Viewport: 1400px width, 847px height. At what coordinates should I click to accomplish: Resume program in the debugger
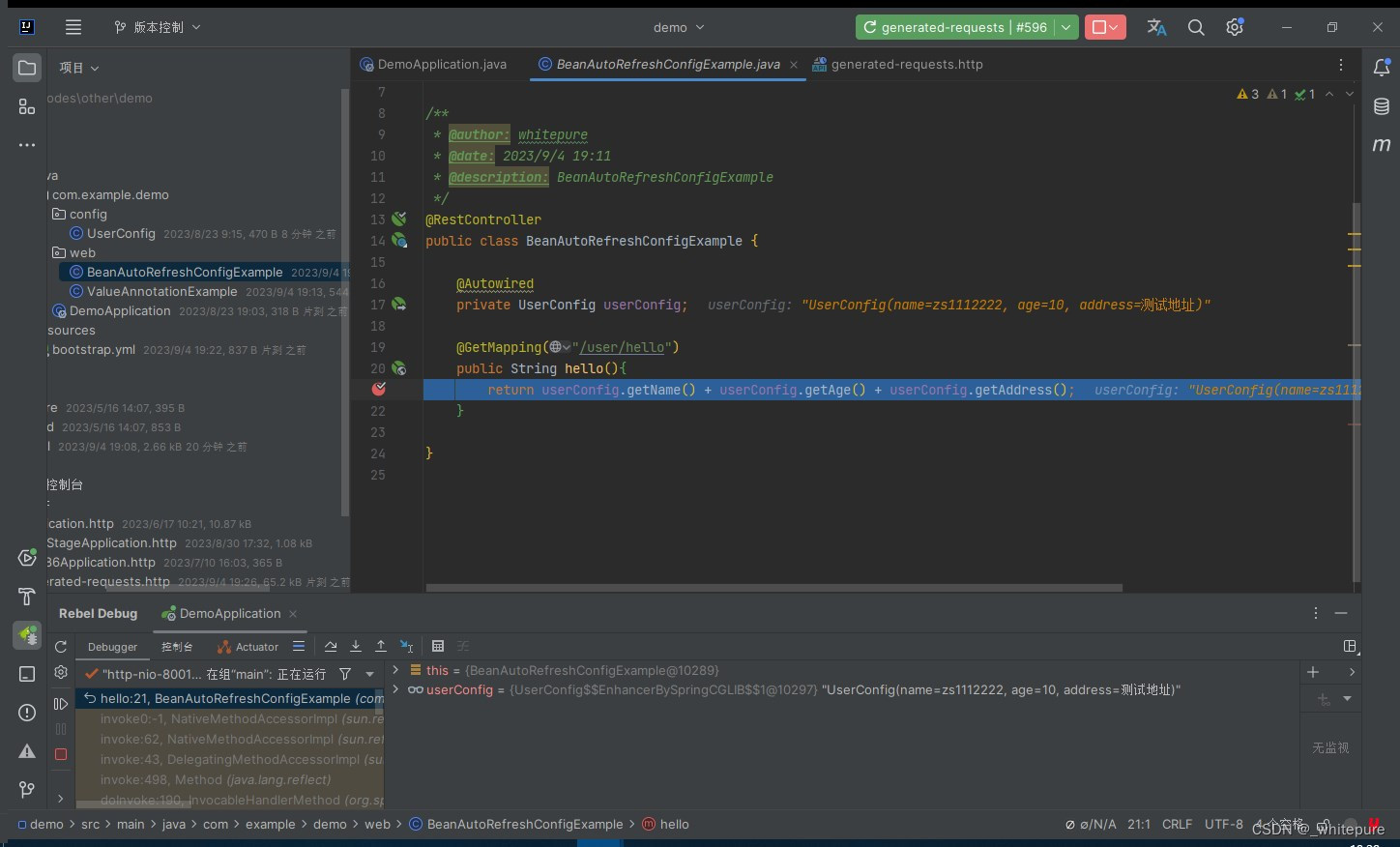coord(61,704)
